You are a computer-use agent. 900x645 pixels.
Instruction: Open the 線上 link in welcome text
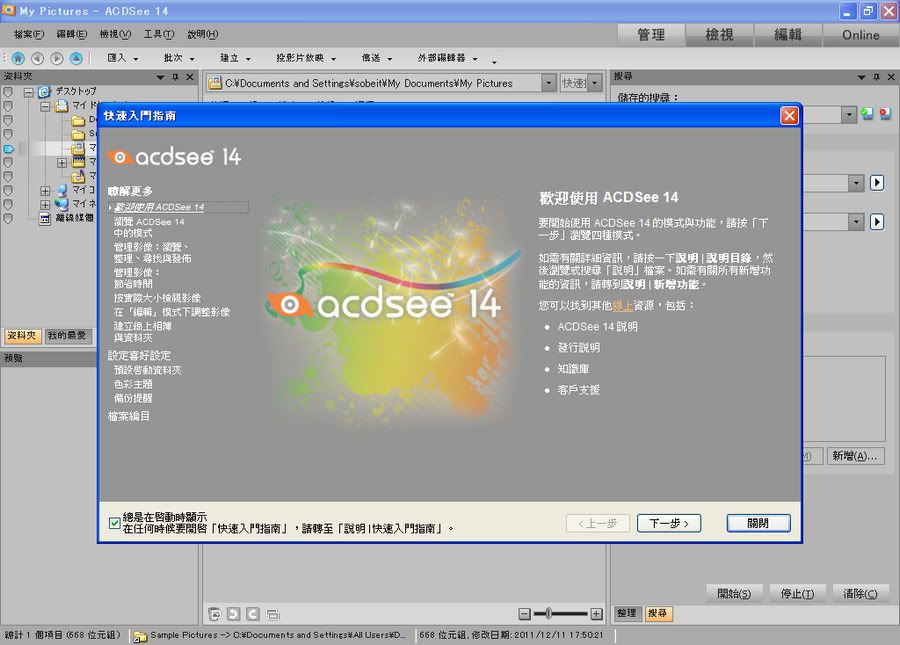[623, 306]
